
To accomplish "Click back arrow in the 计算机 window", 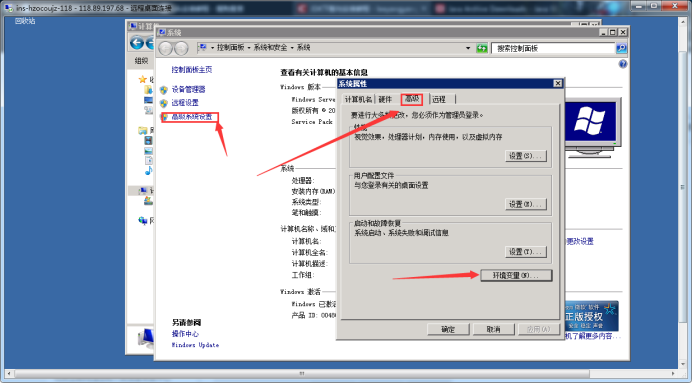I will pos(137,43).
